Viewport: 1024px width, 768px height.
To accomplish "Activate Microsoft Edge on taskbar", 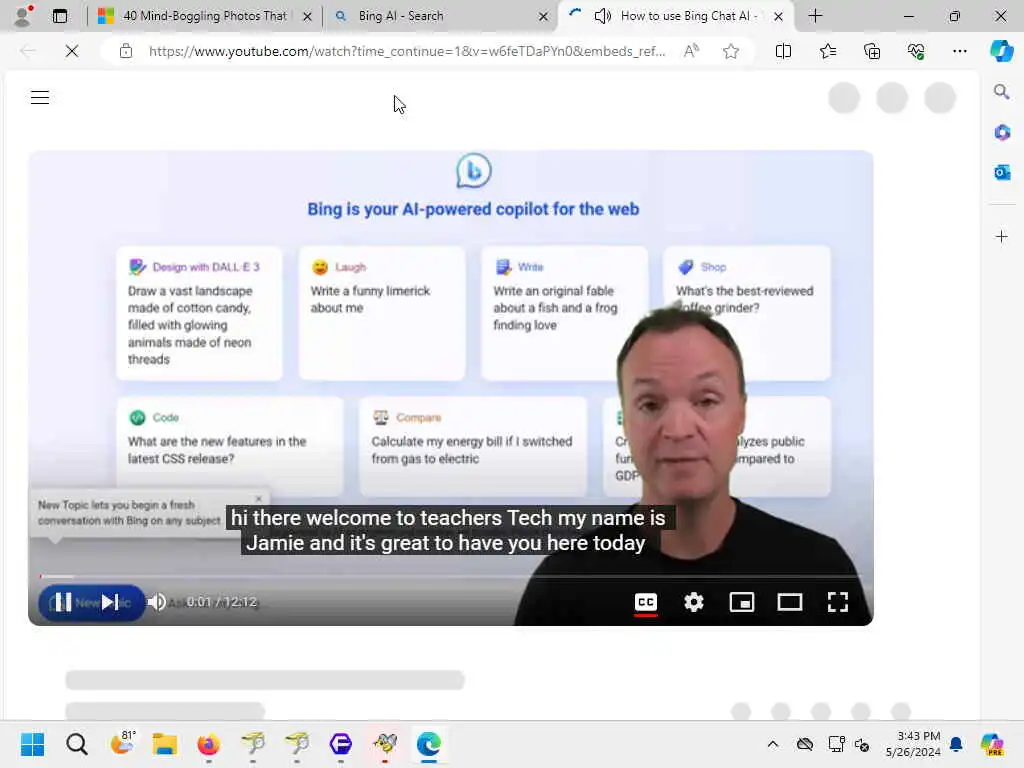I will click(428, 744).
